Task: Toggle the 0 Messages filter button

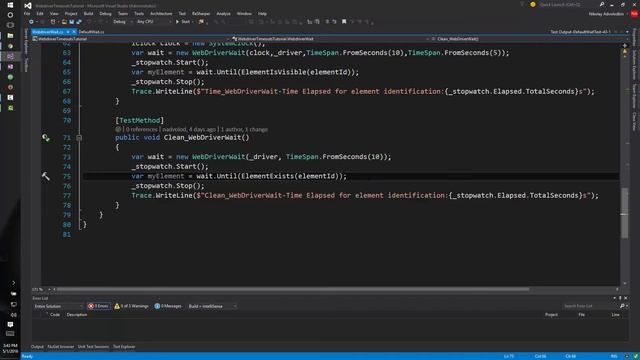Action: (168, 306)
